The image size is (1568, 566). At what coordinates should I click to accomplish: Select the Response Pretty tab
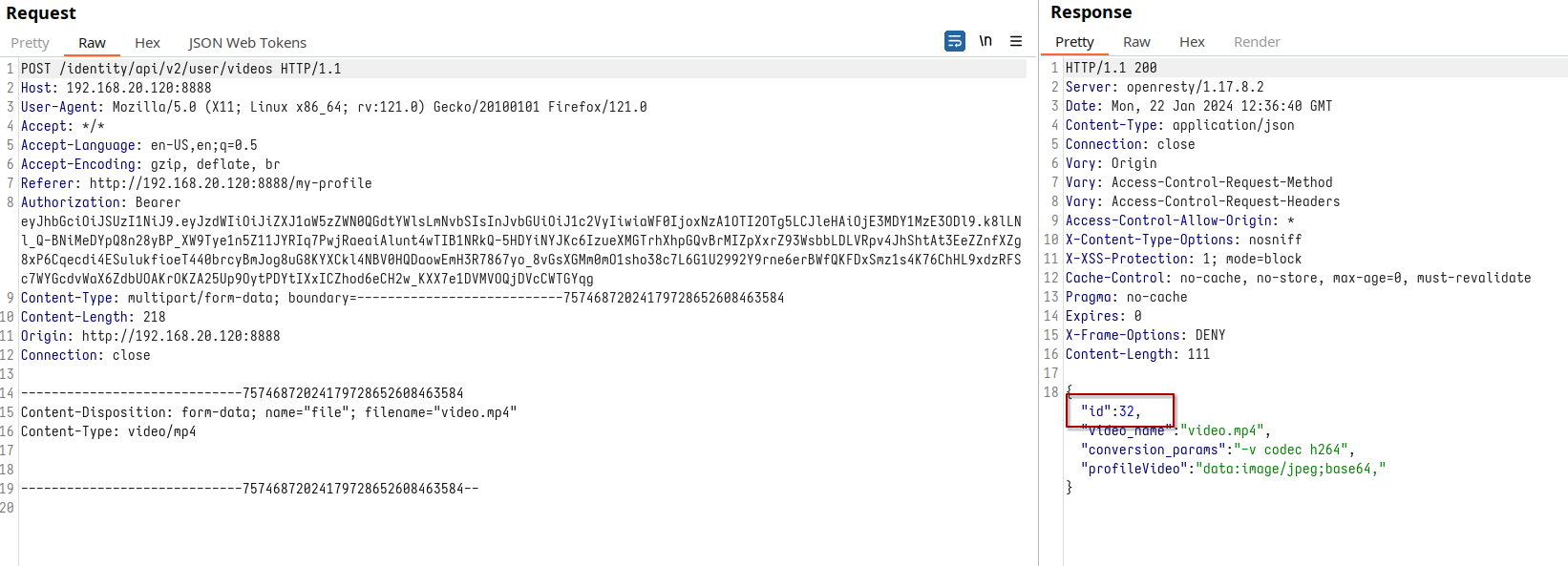(1074, 42)
